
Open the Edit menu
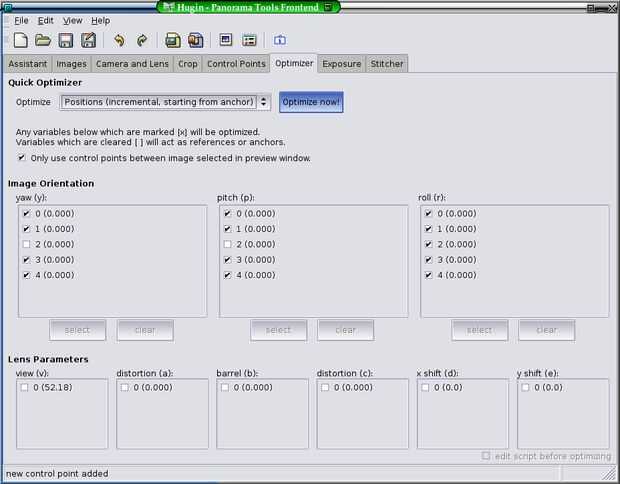[45, 21]
